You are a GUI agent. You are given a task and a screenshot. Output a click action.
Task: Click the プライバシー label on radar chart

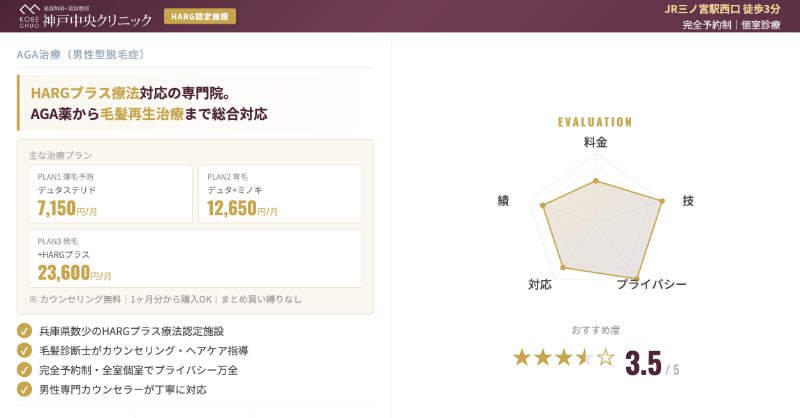651,285
